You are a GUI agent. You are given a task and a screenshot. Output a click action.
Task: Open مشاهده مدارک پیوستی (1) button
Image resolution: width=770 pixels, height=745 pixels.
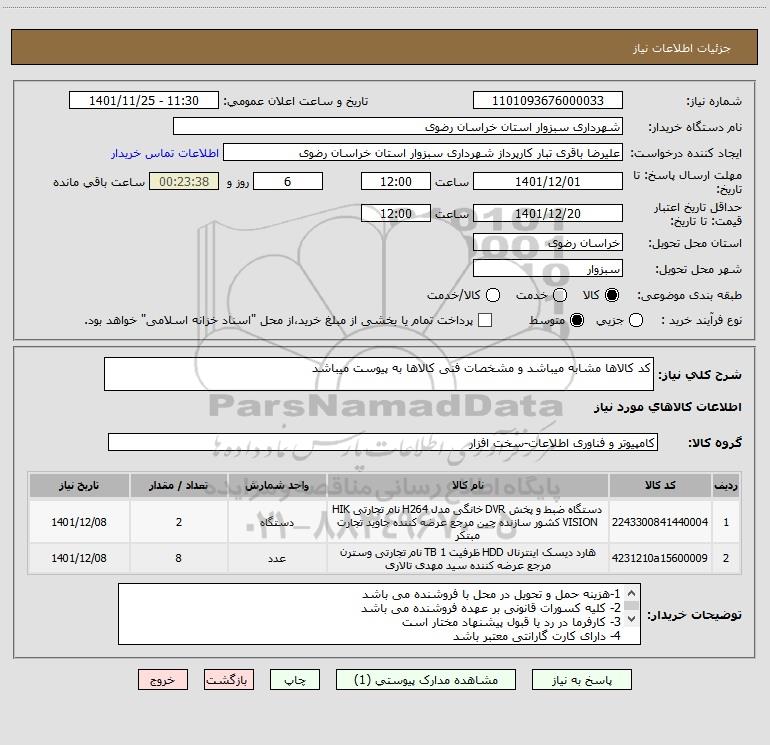(x=426, y=680)
